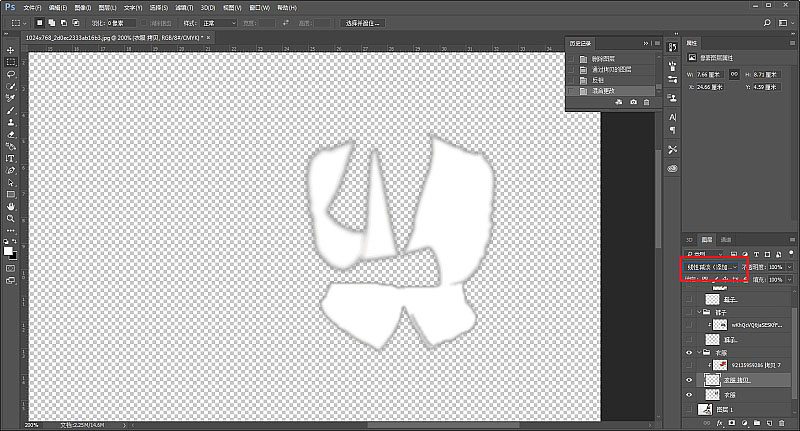This screenshot has height=431, width=800.
Task: Create a new layer group
Action: [757, 423]
